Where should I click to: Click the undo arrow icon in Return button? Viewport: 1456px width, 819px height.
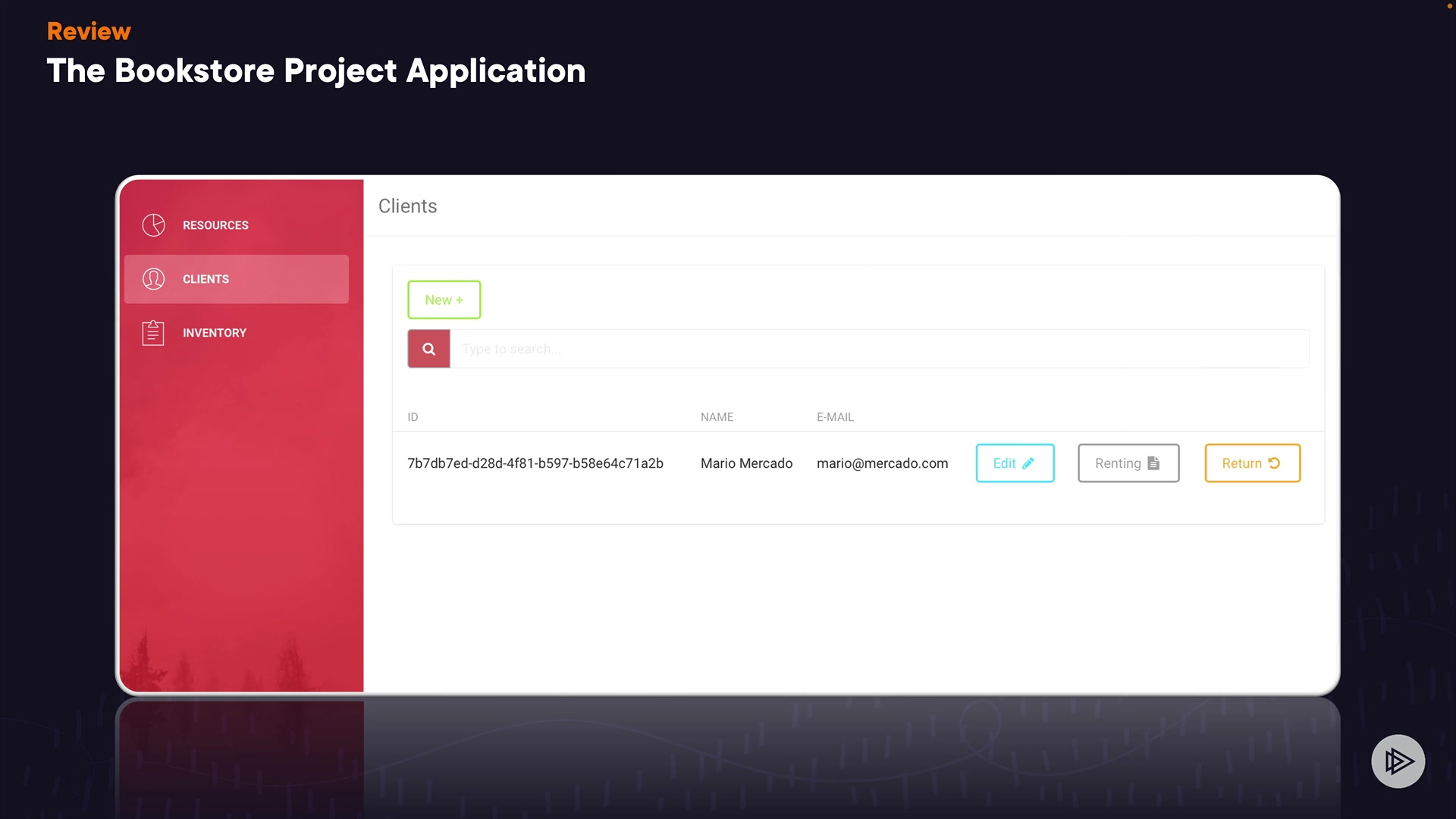[x=1274, y=463]
